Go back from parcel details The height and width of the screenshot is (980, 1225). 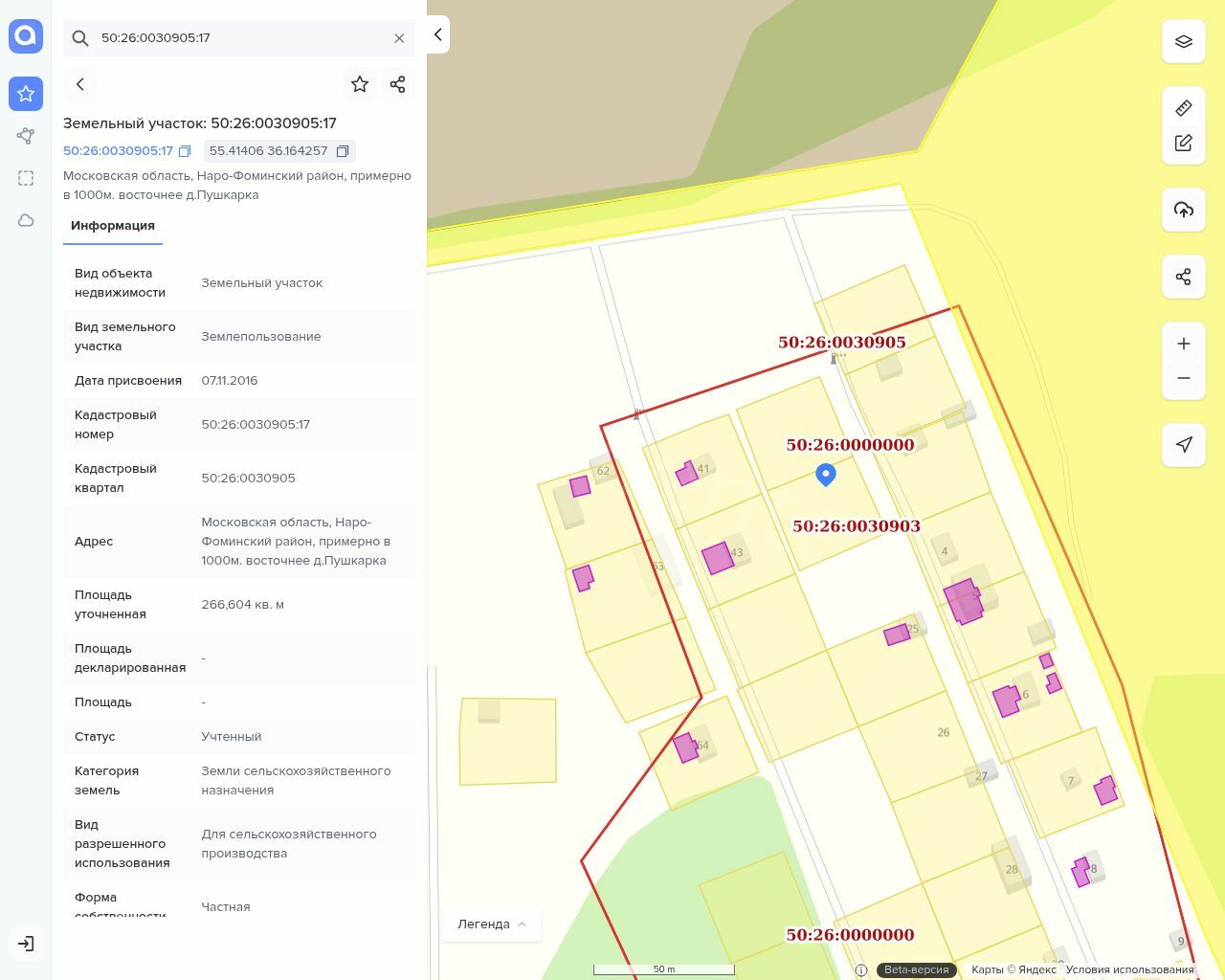pyautogui.click(x=80, y=84)
